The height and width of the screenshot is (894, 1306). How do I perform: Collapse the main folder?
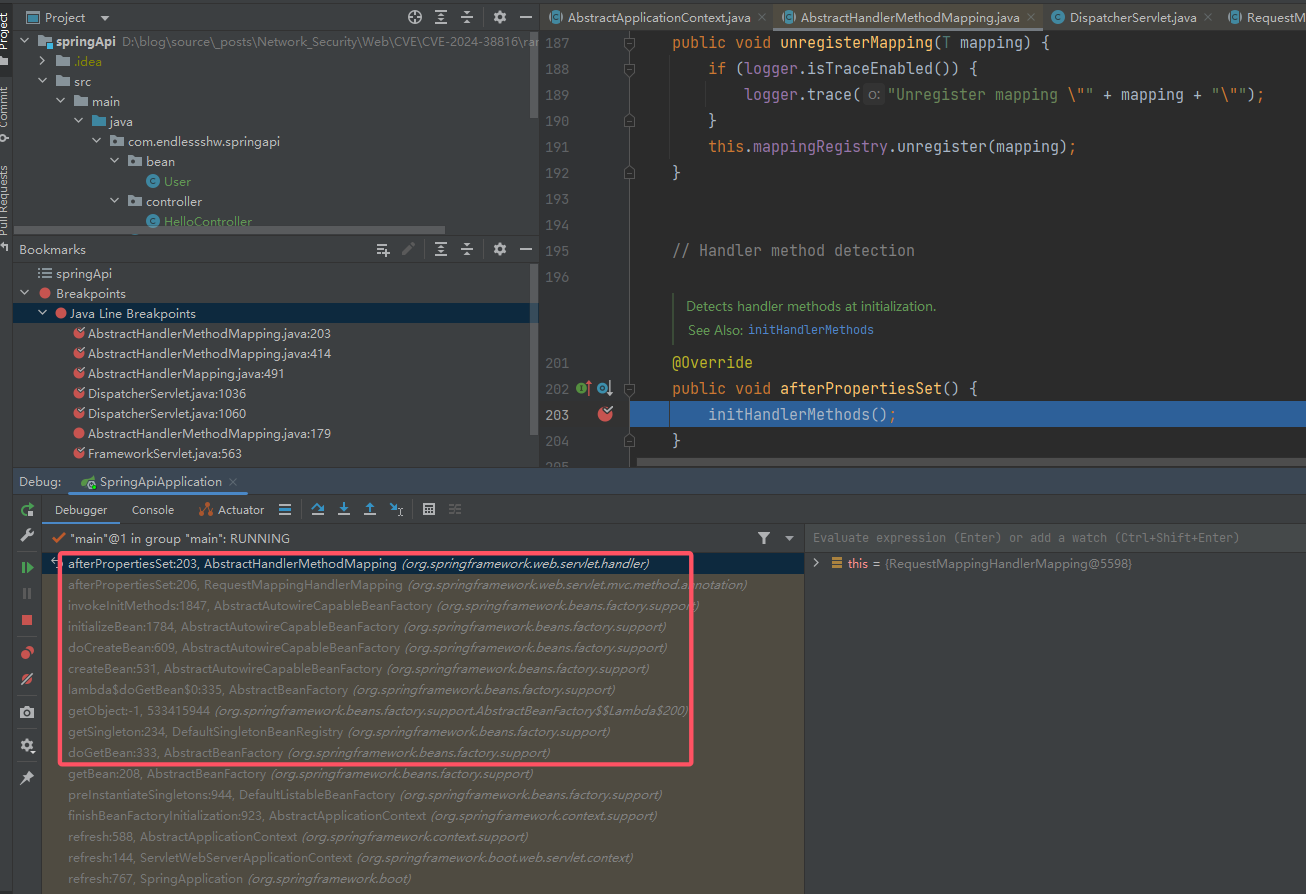(x=60, y=102)
